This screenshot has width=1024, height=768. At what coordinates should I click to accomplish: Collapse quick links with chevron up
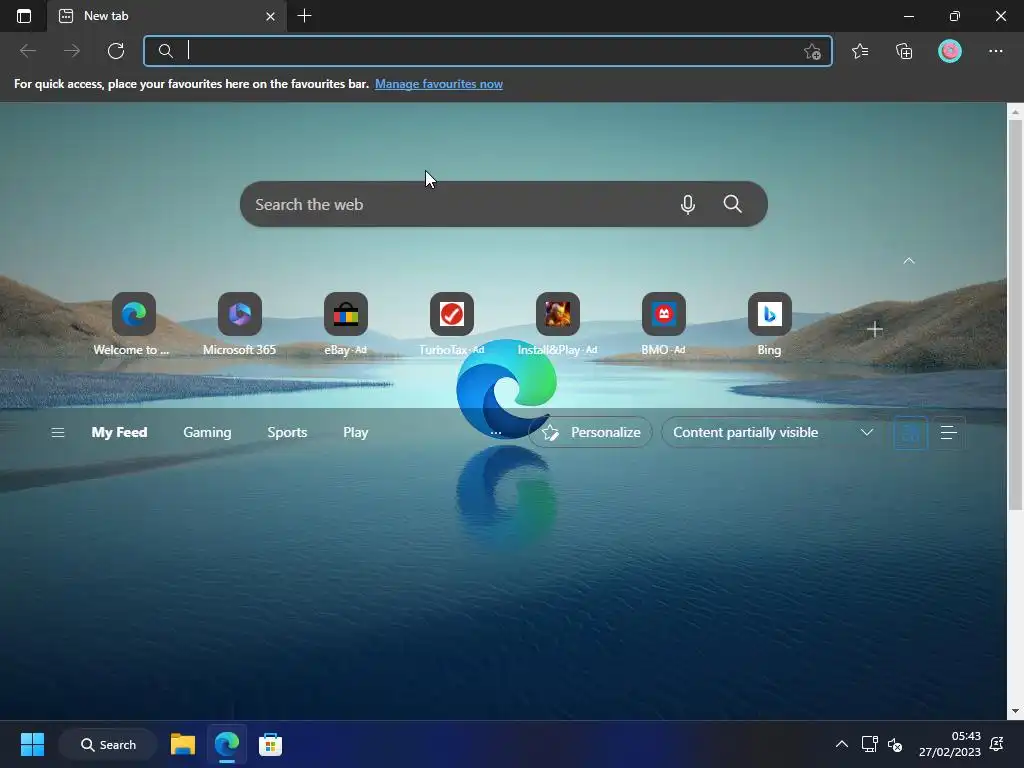point(908,261)
